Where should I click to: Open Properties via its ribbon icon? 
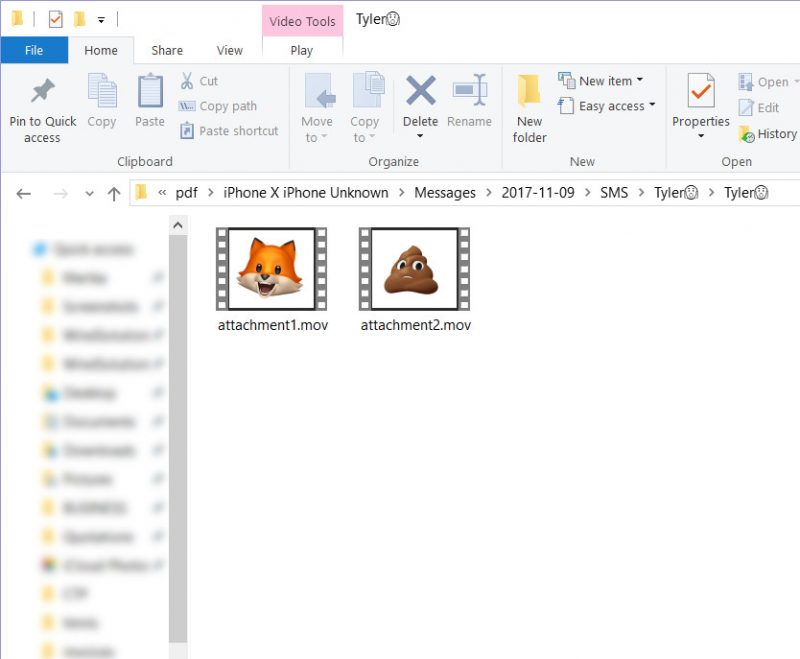coord(699,100)
